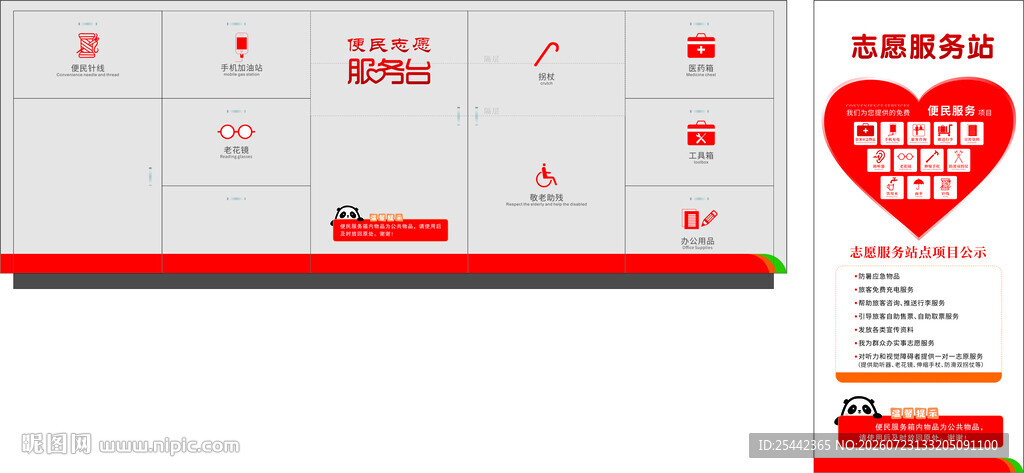Click the 志愿服务站点项目公示 heading
This screenshot has width=1024, height=473.
click(x=918, y=252)
